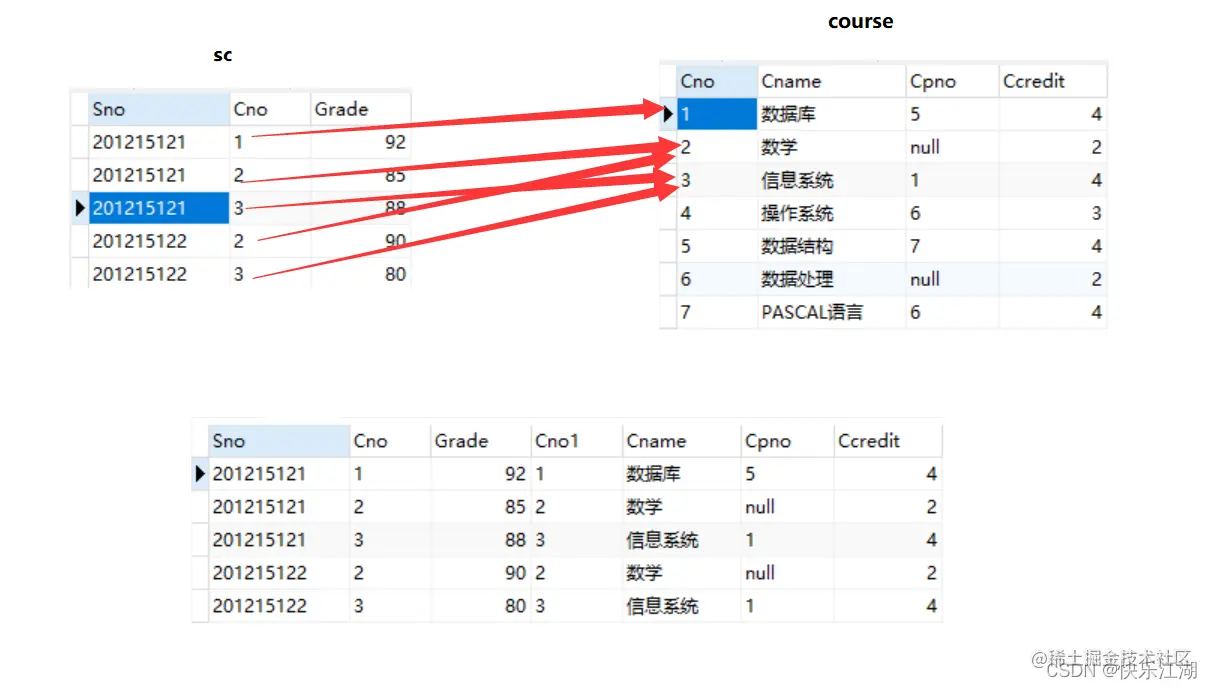
Task: Click Cpno 1 in course row 信息系统
Action: 915,180
